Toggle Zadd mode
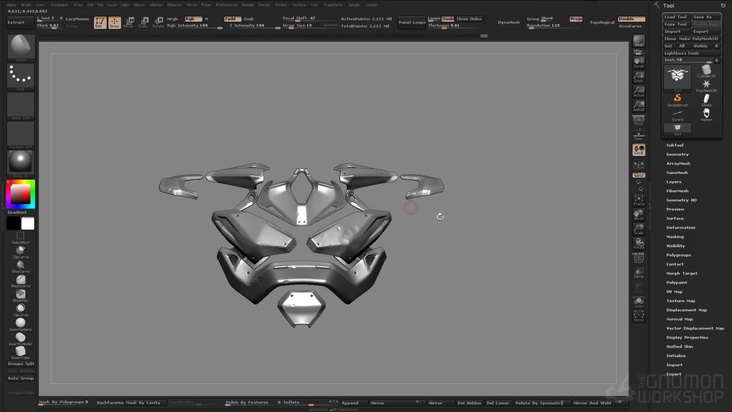Screen dimensions: 732x412 232,19
